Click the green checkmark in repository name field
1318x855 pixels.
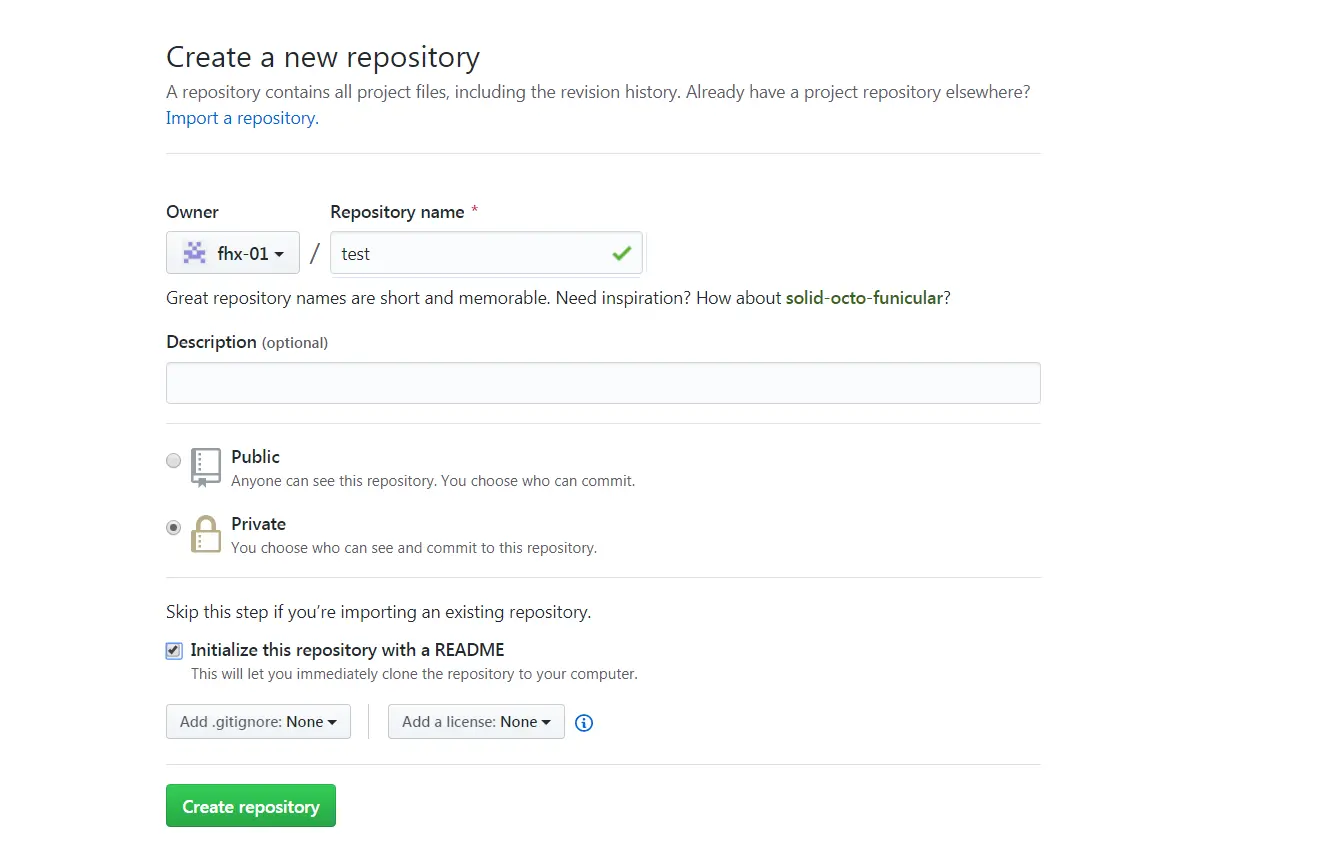621,254
